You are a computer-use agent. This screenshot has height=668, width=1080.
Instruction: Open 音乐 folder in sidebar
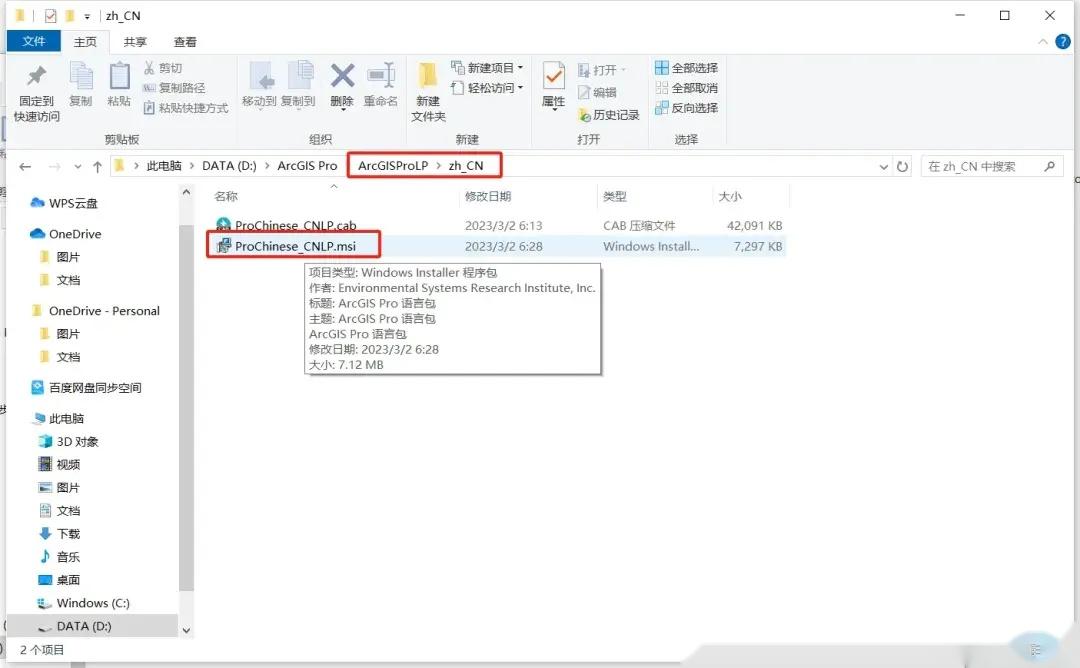(x=68, y=556)
